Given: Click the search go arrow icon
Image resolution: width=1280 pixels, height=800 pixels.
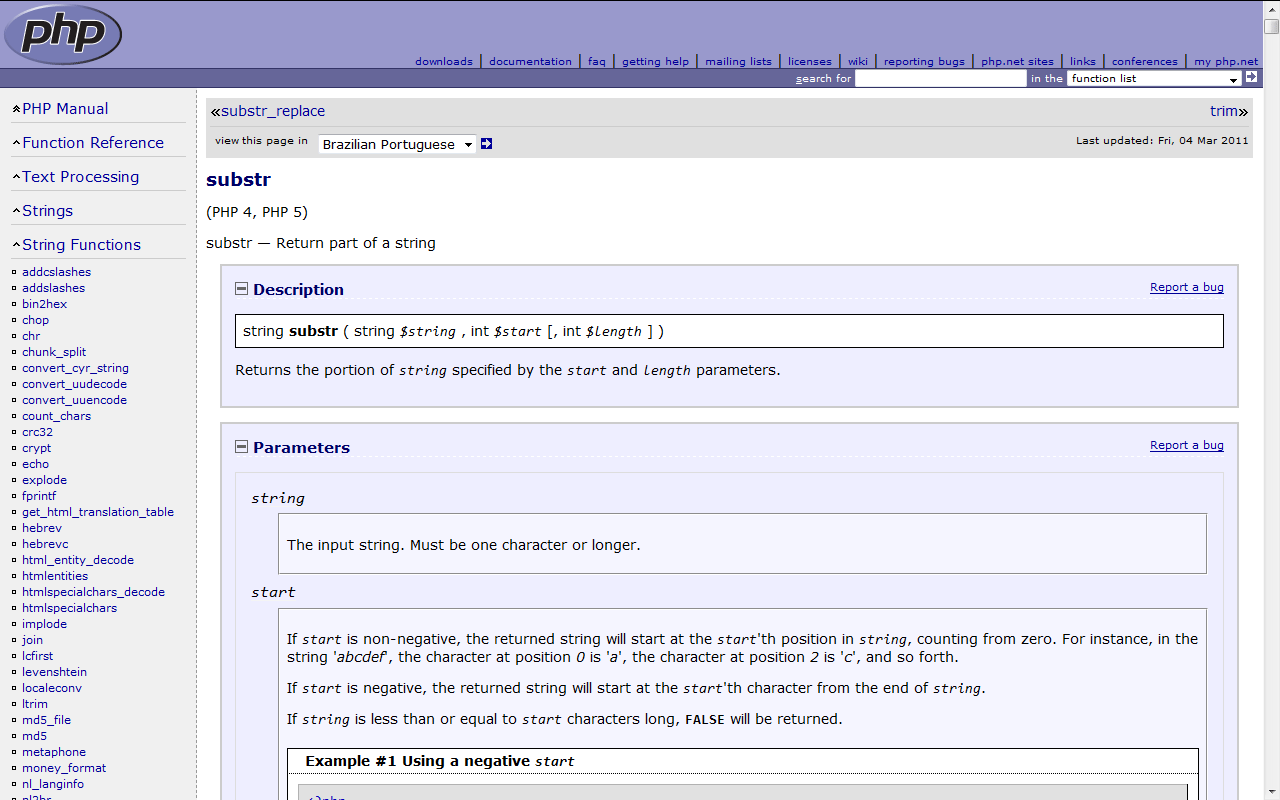Looking at the screenshot, I should (x=1251, y=77).
